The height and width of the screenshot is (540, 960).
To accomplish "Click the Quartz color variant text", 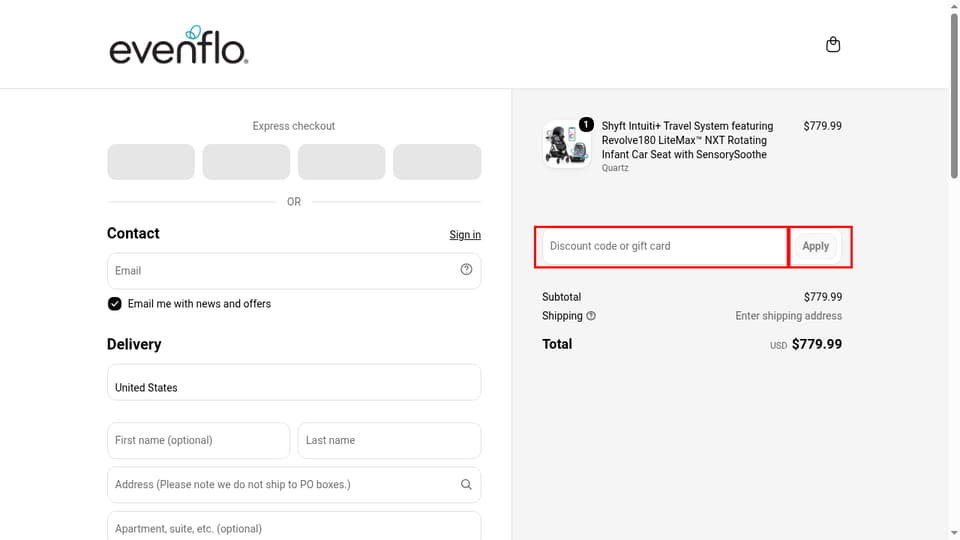I will point(615,168).
